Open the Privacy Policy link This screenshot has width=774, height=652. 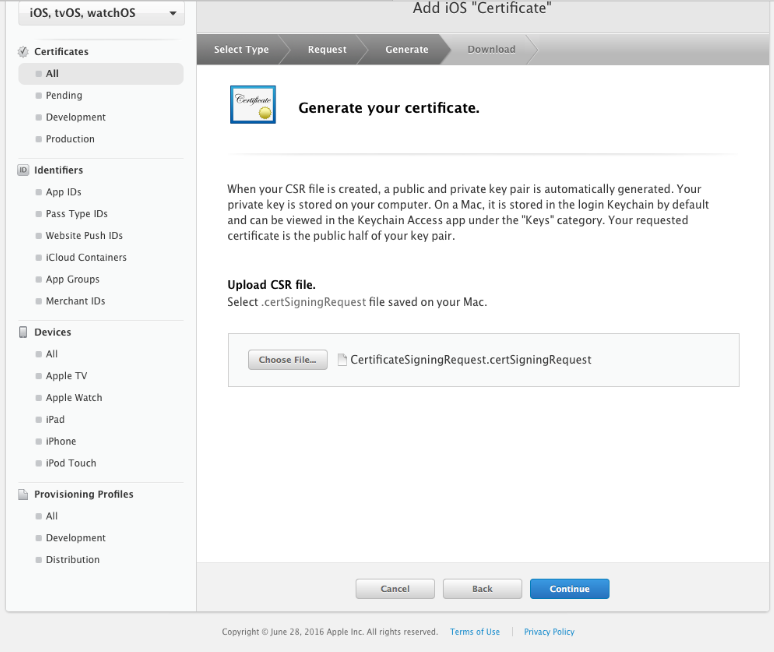[549, 632]
